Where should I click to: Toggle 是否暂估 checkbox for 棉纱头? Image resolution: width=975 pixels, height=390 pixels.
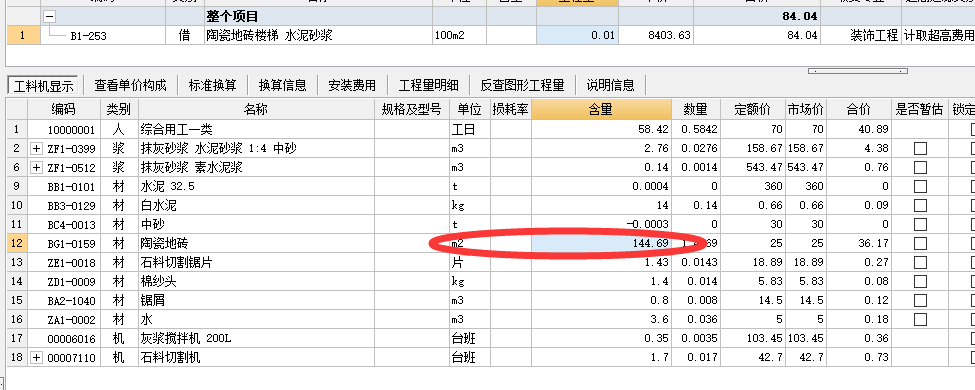(920, 281)
